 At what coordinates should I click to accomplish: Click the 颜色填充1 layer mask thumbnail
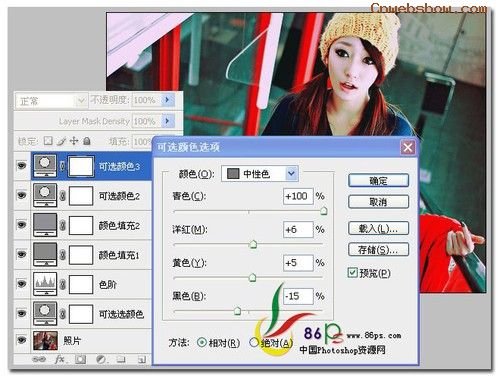click(x=81, y=255)
